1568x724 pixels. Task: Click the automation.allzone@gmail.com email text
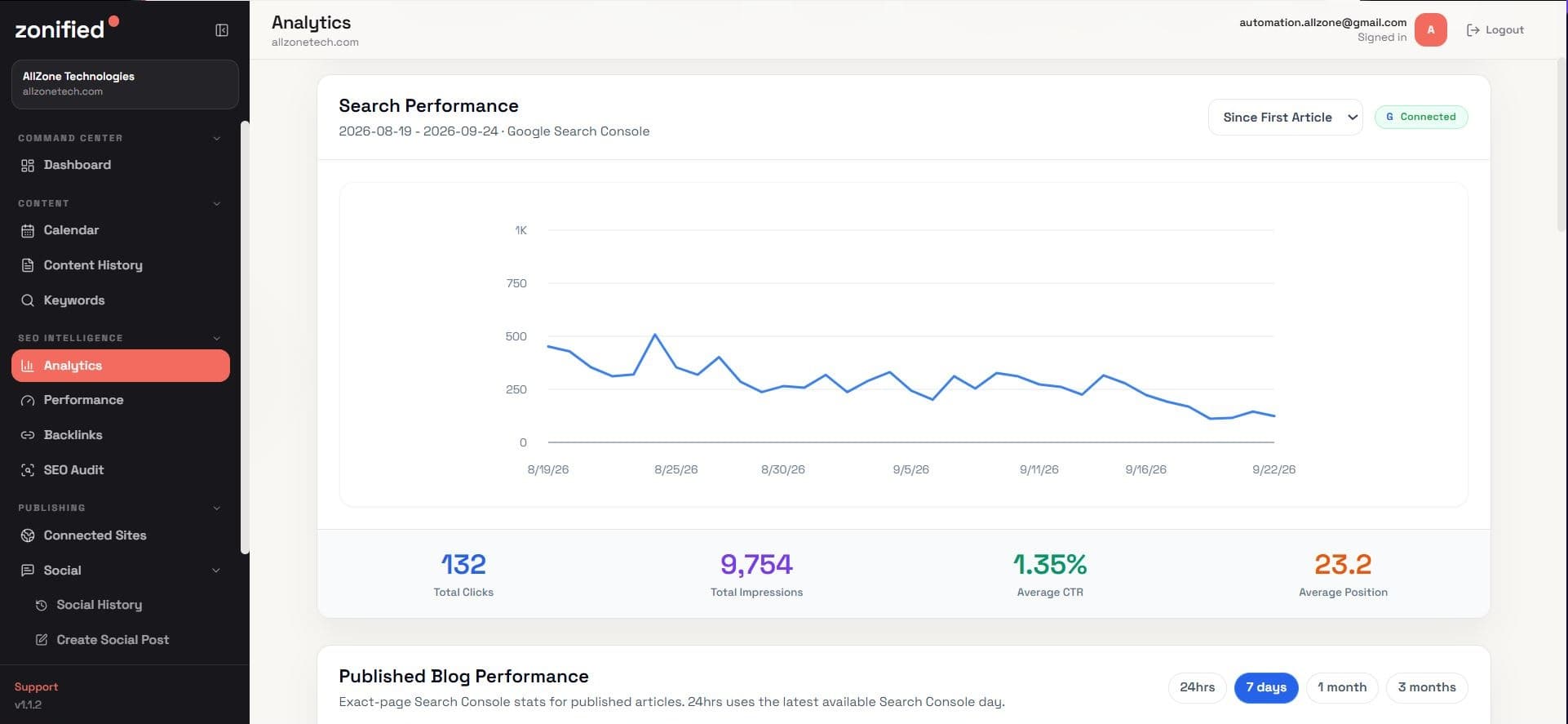click(x=1322, y=23)
